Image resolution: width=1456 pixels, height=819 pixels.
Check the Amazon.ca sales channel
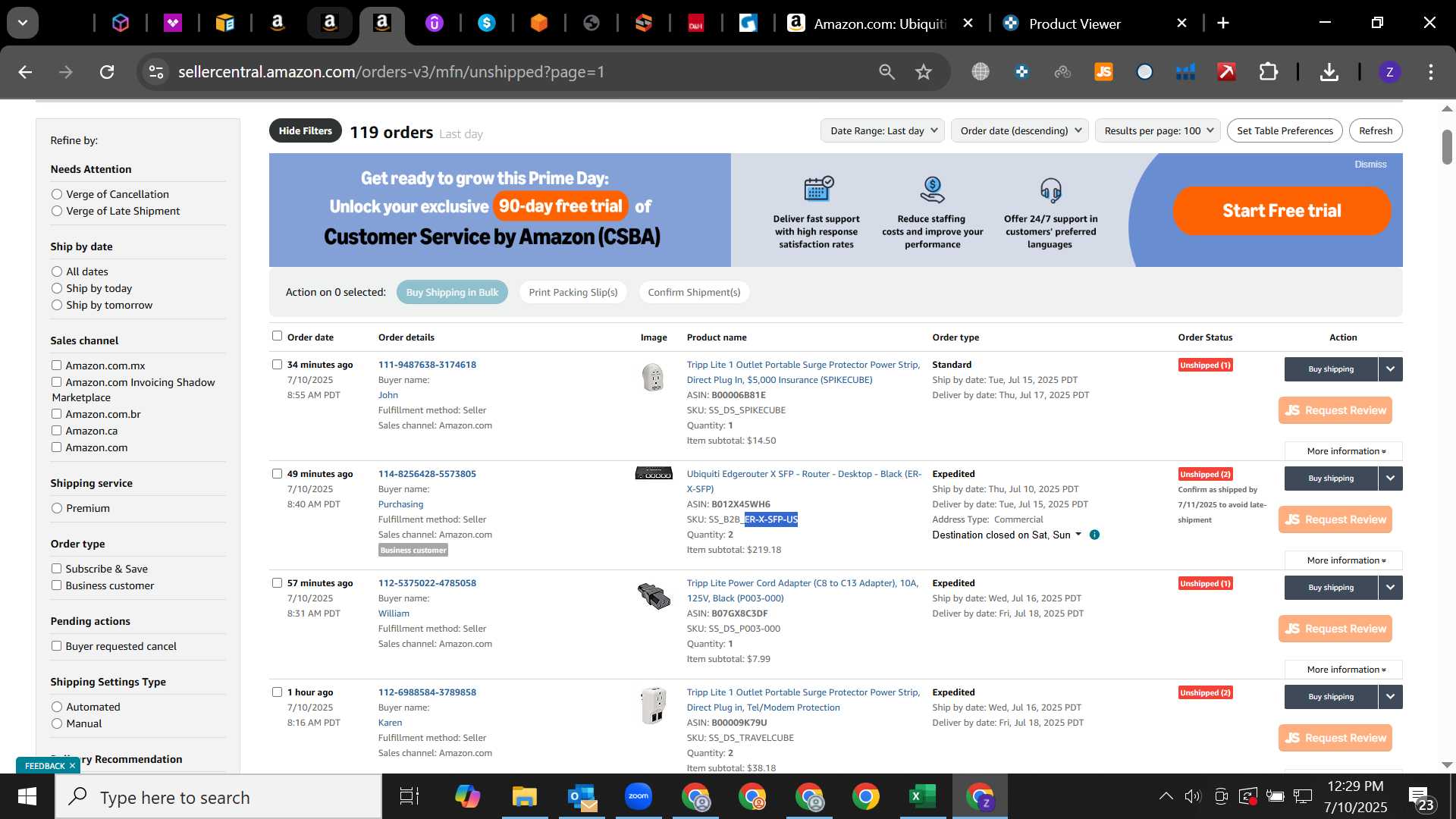(x=56, y=431)
